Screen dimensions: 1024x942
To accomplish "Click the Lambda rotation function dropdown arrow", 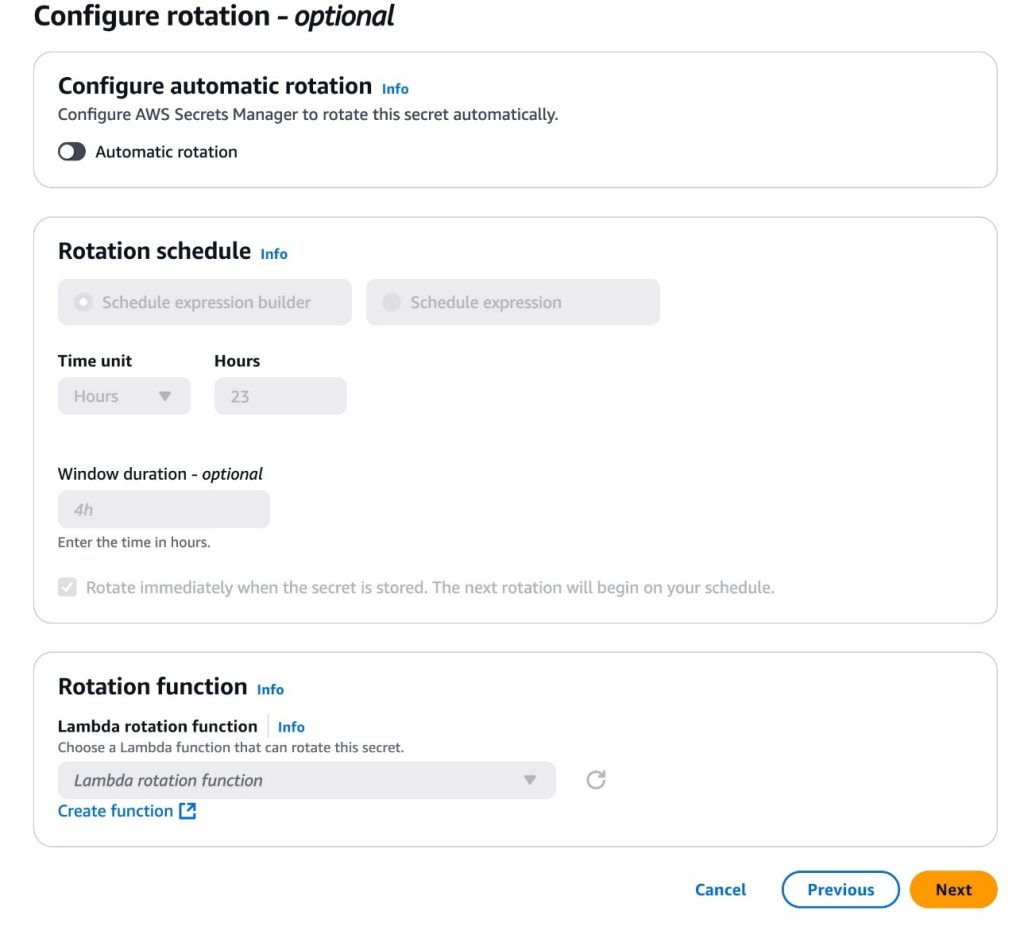I will tap(530, 780).
